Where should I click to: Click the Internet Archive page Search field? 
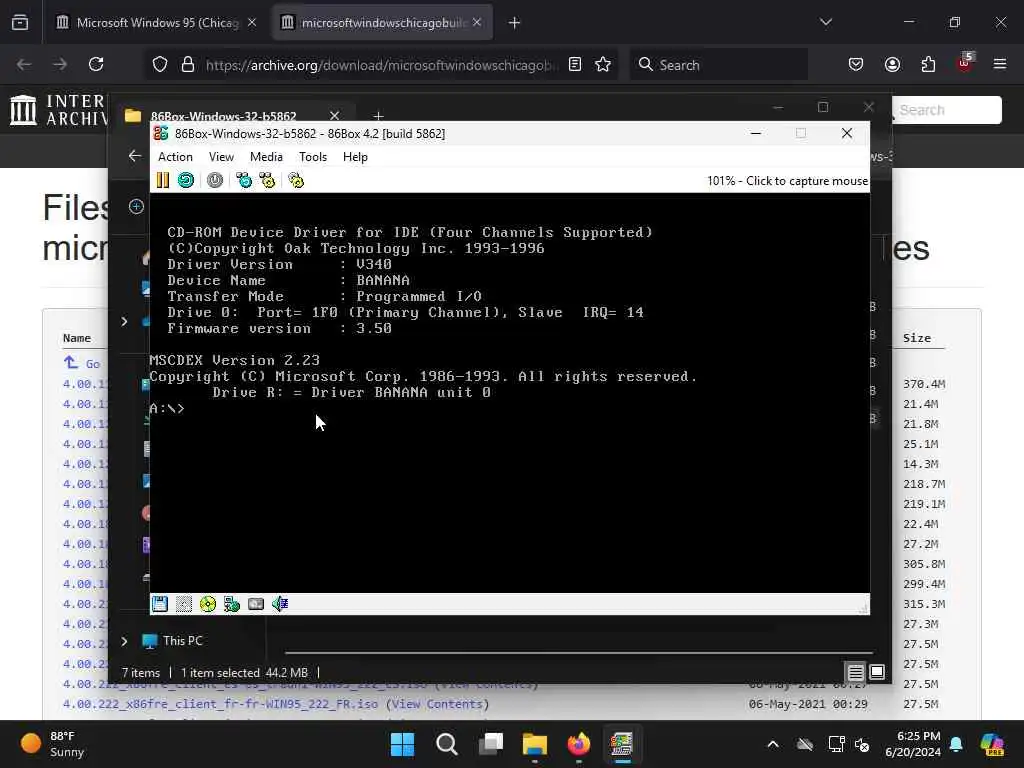click(946, 110)
